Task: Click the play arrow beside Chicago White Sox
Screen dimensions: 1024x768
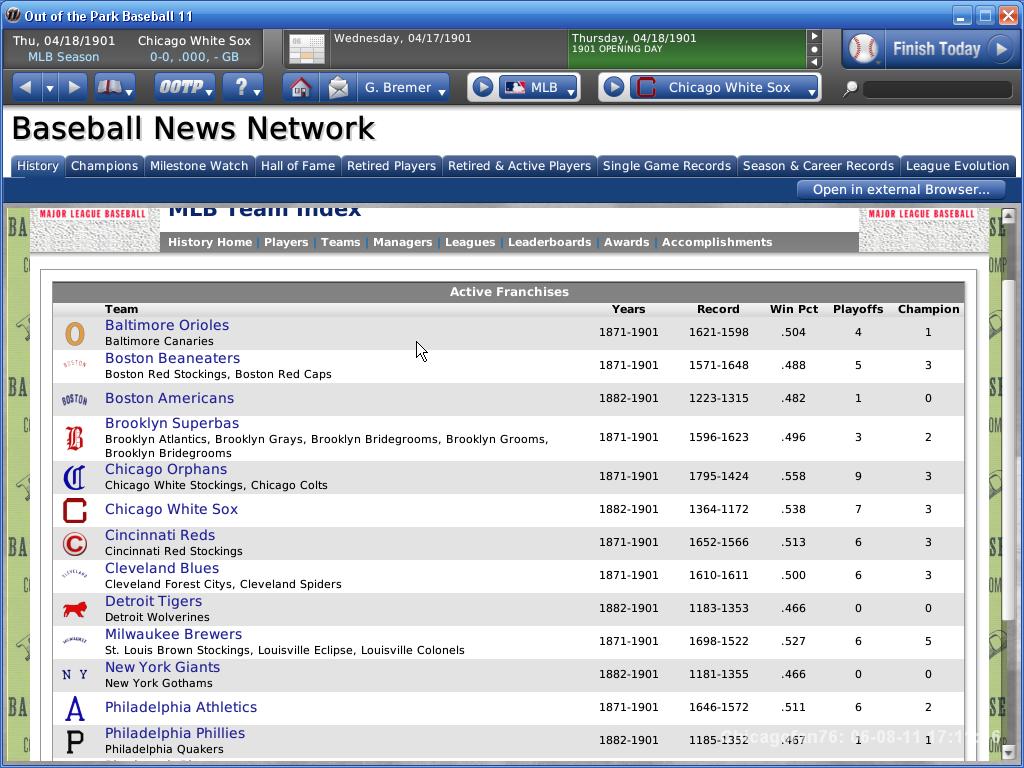Action: (614, 88)
